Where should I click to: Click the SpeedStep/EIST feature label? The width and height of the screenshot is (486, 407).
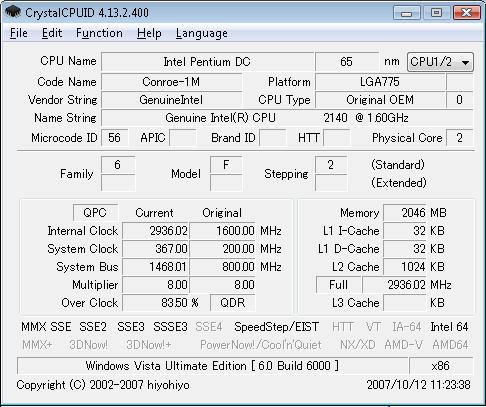pos(277,327)
